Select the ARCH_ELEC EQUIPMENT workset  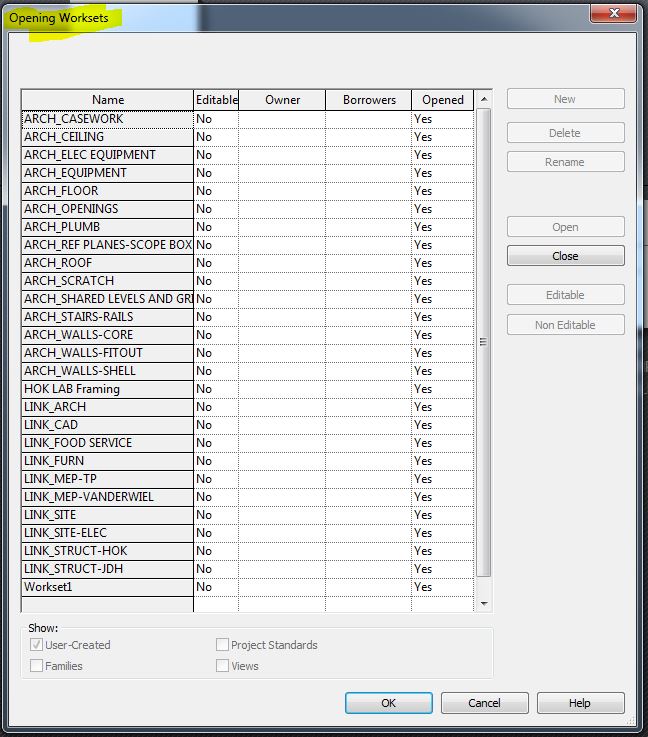108,155
